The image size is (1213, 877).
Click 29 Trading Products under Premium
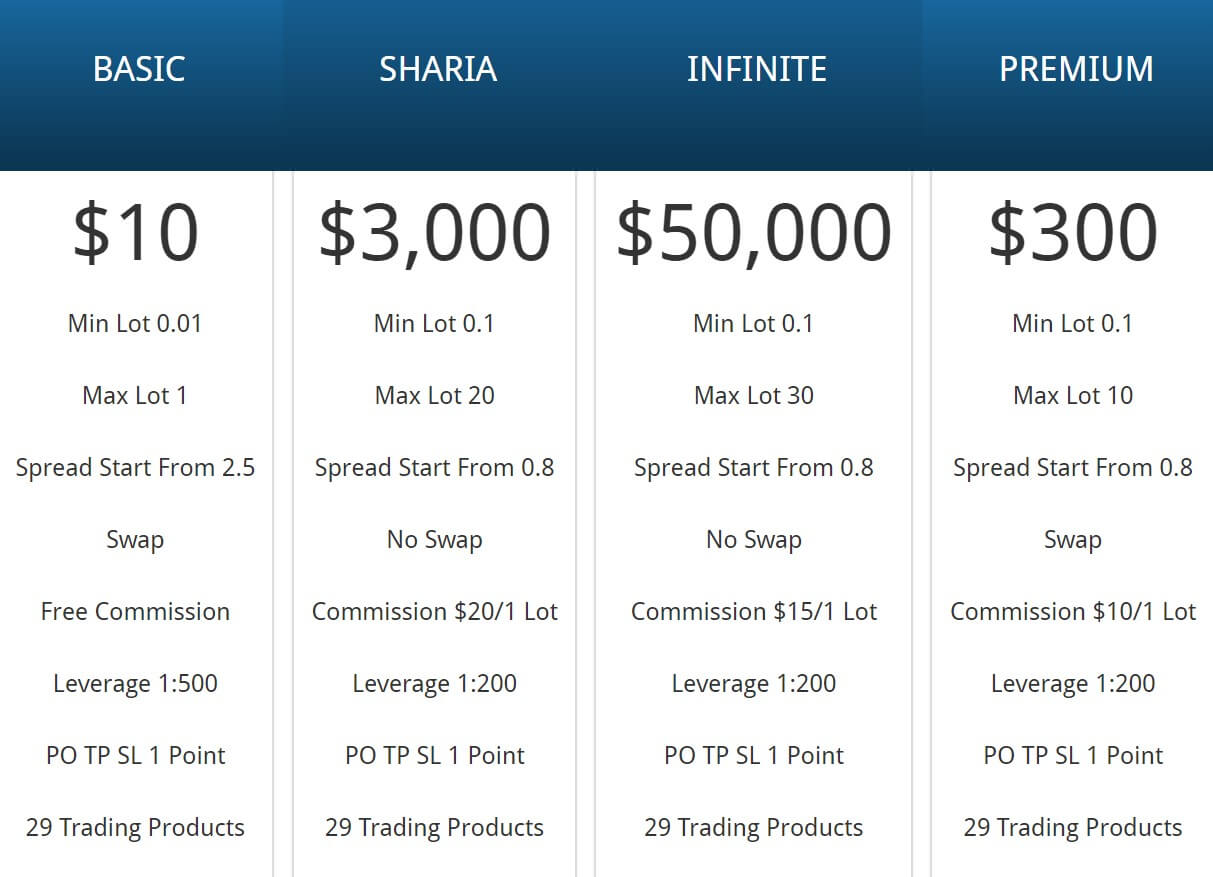[1073, 828]
